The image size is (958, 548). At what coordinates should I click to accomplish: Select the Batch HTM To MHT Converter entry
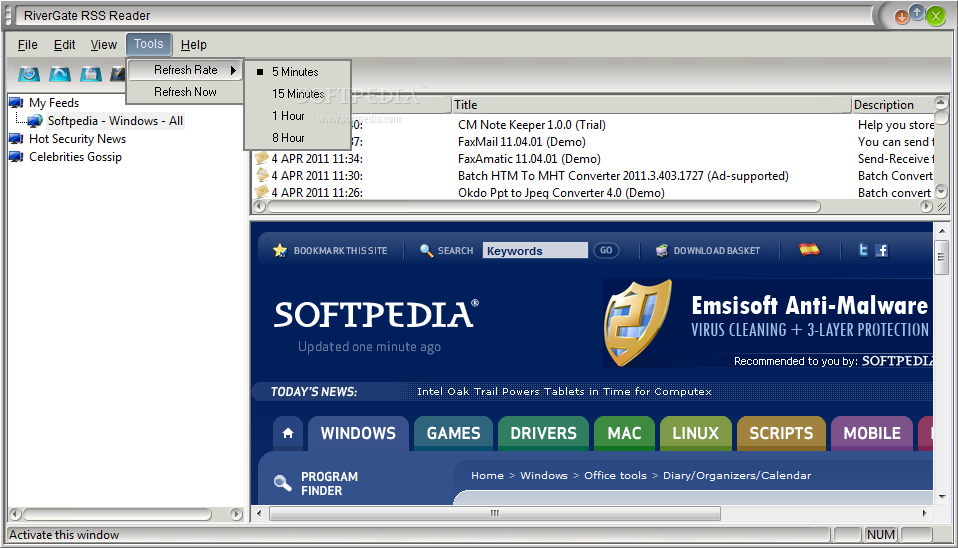tap(623, 176)
